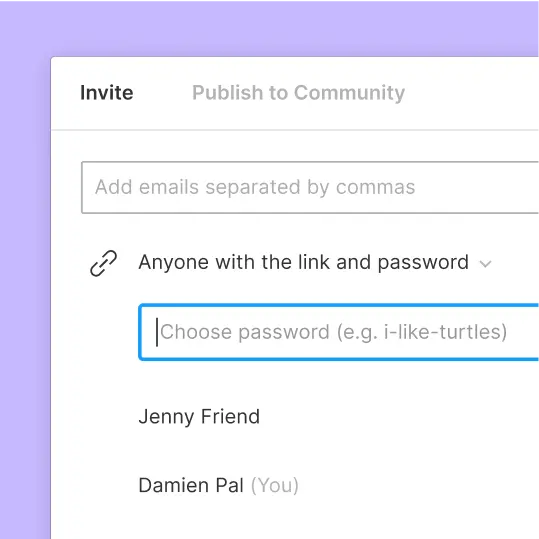Click the link-sharing icon left of Anyone

[x=103, y=263]
